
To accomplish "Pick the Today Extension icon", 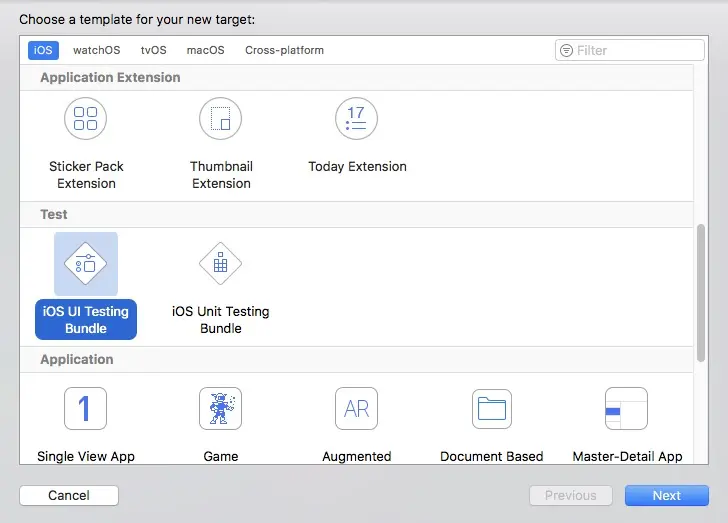I will [x=356, y=118].
